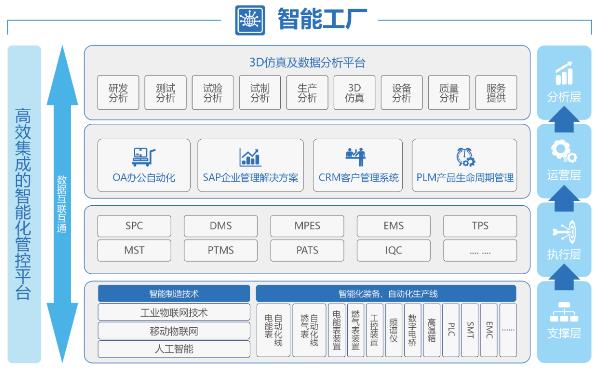Click the CRM客户管理系统 people icon
This screenshot has height=370, width=600.
pos(356,157)
